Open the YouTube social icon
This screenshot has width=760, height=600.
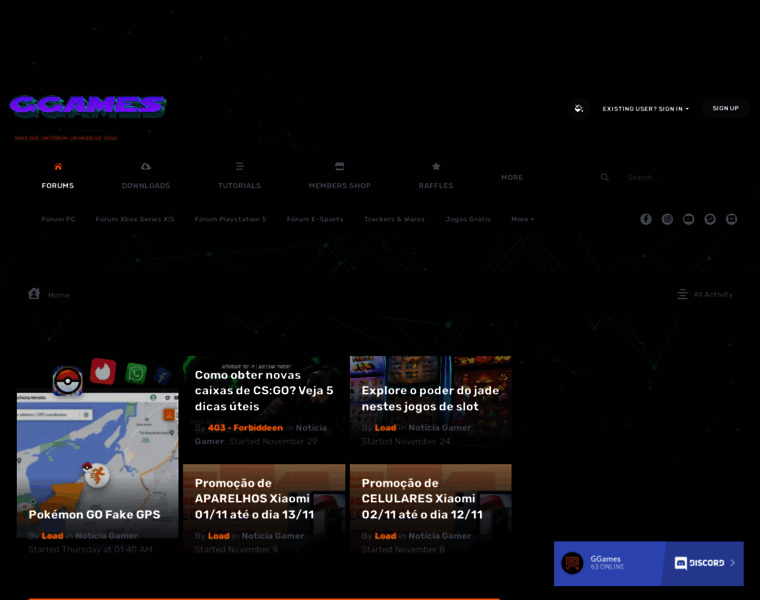pos(688,219)
